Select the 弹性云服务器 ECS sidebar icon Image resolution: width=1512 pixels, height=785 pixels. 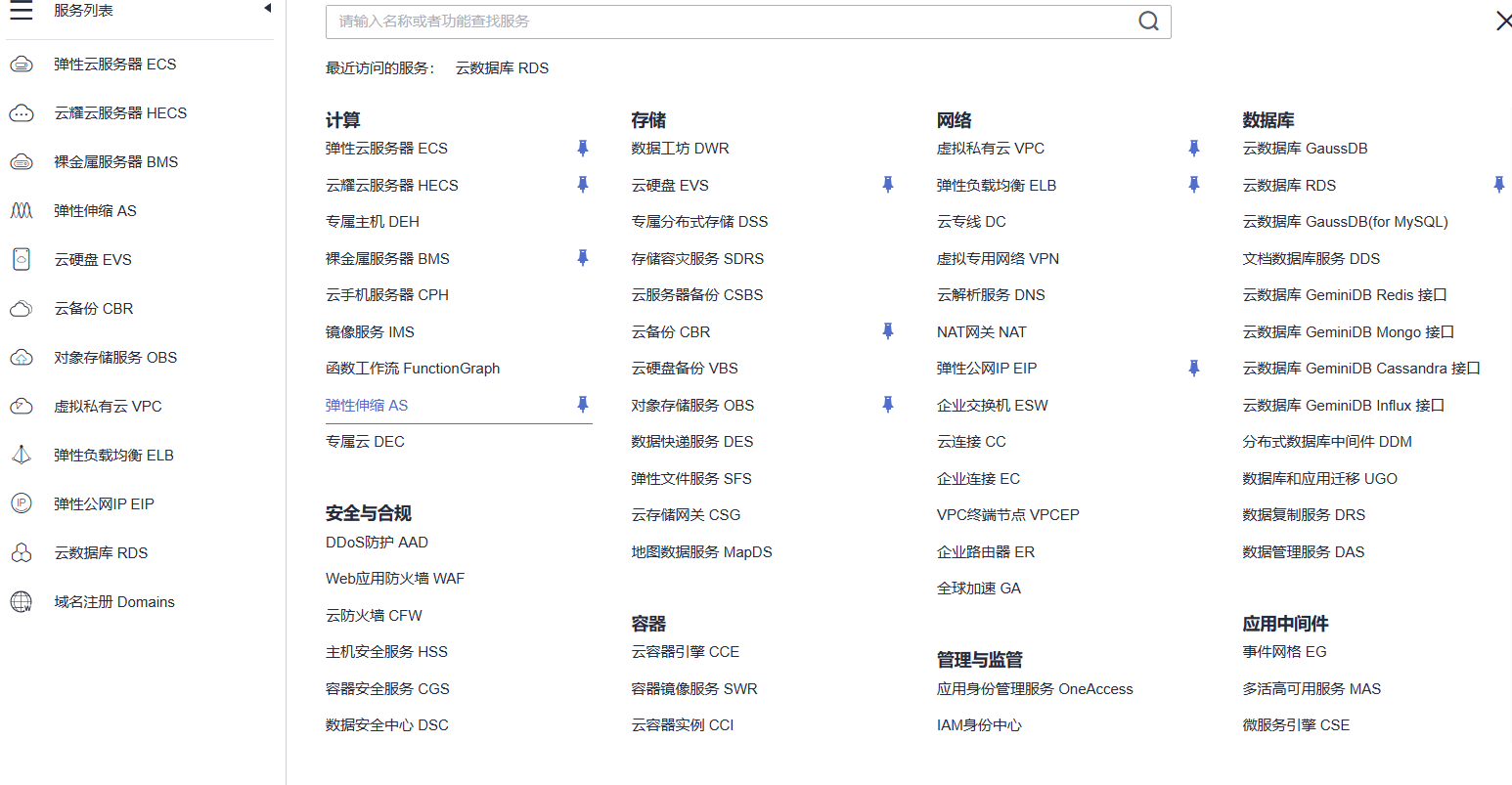(x=22, y=64)
